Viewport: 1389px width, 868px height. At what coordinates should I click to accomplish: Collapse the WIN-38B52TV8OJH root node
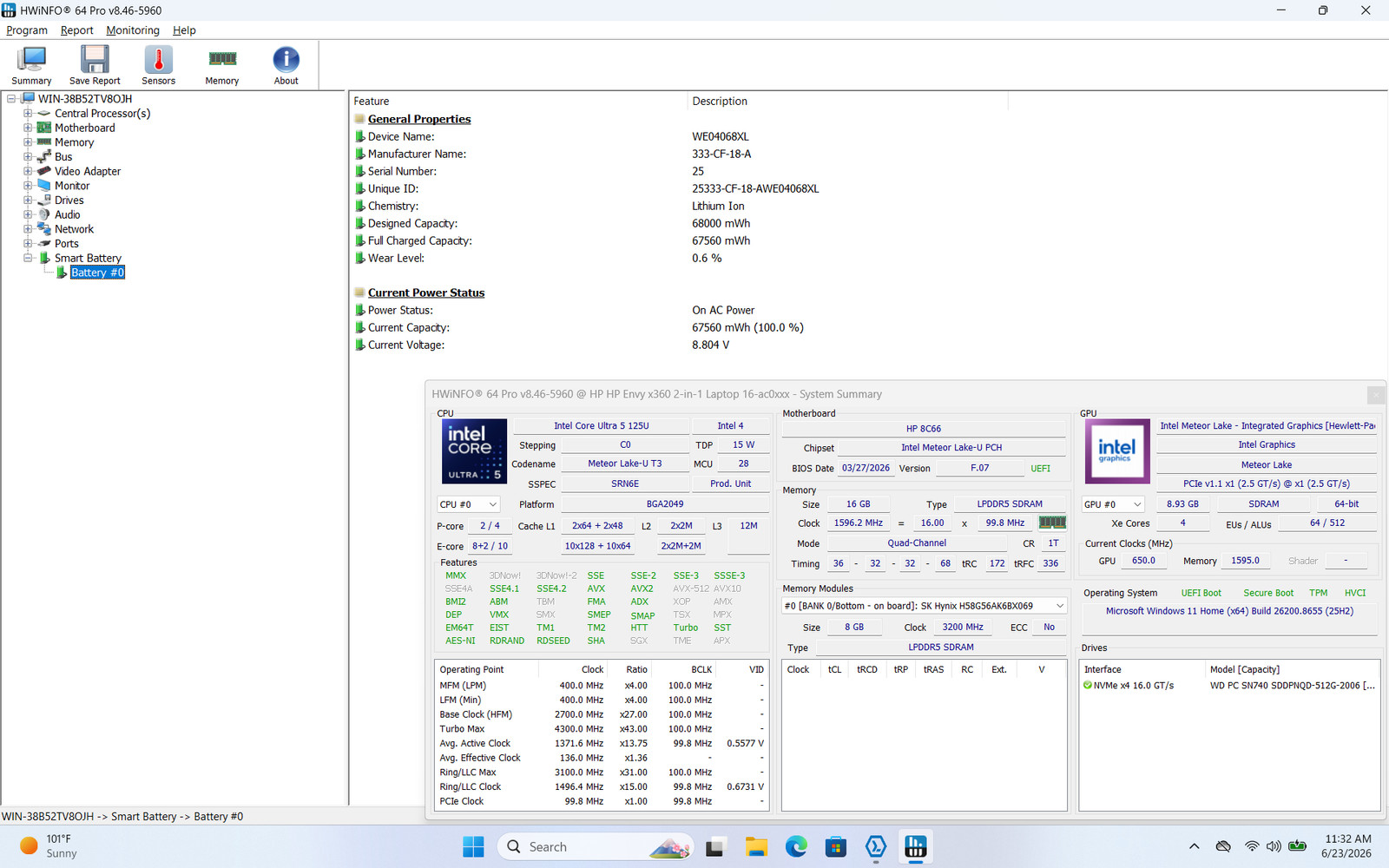[x=11, y=99]
